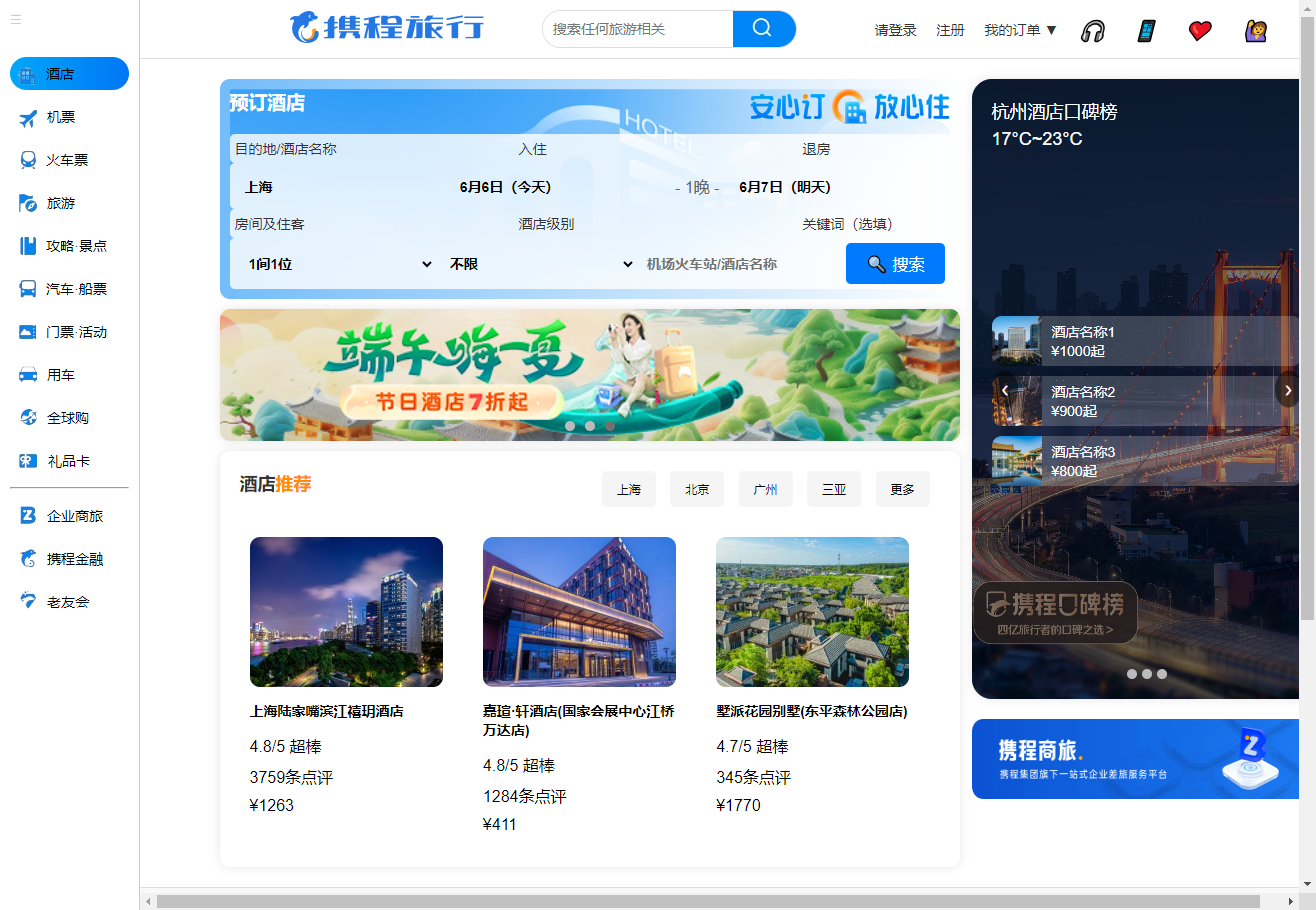Click the 企业商旅 business travel icon
The width and height of the screenshot is (1316, 910).
(28, 516)
